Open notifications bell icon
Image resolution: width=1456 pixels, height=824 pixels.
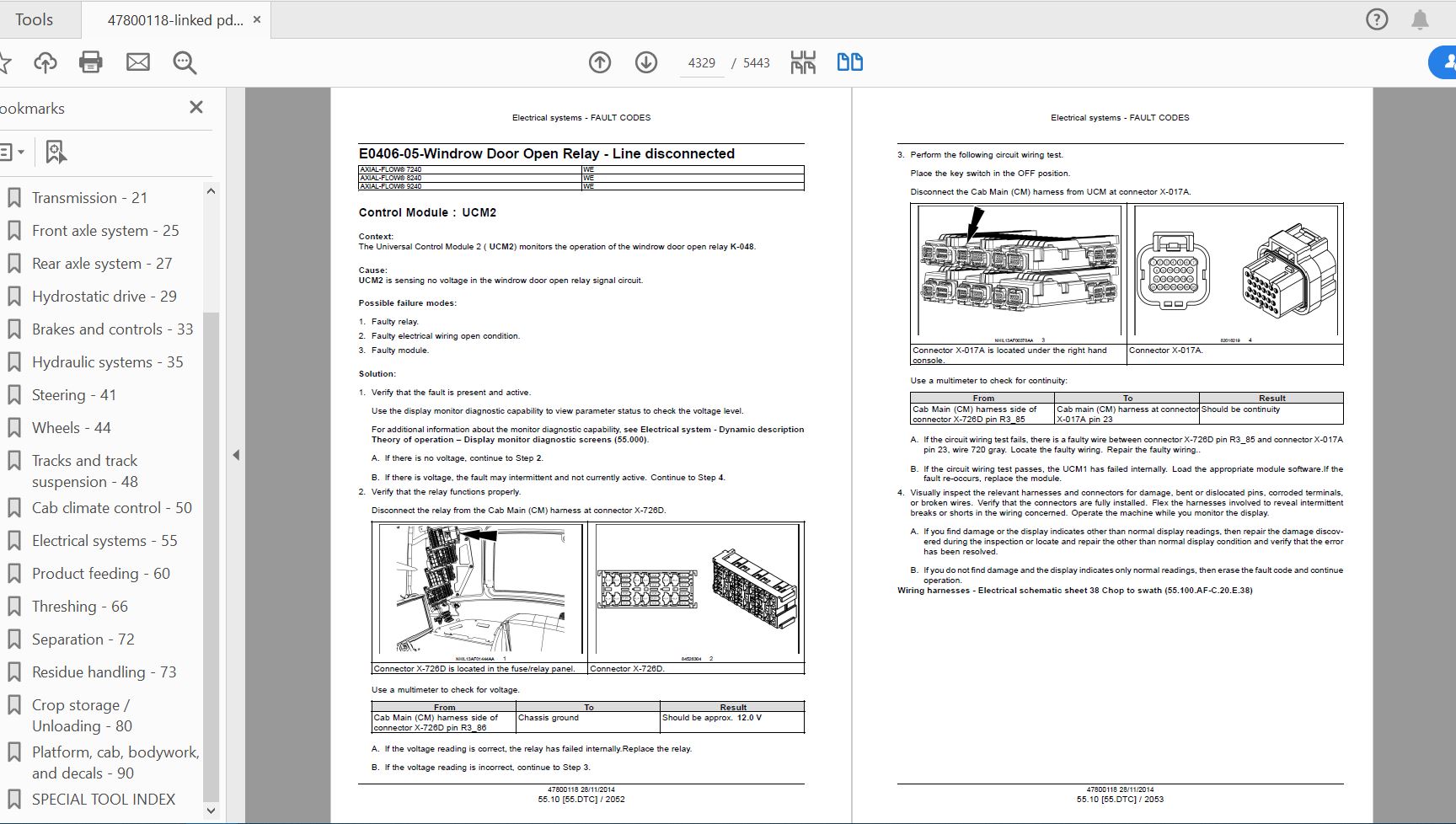click(x=1421, y=19)
